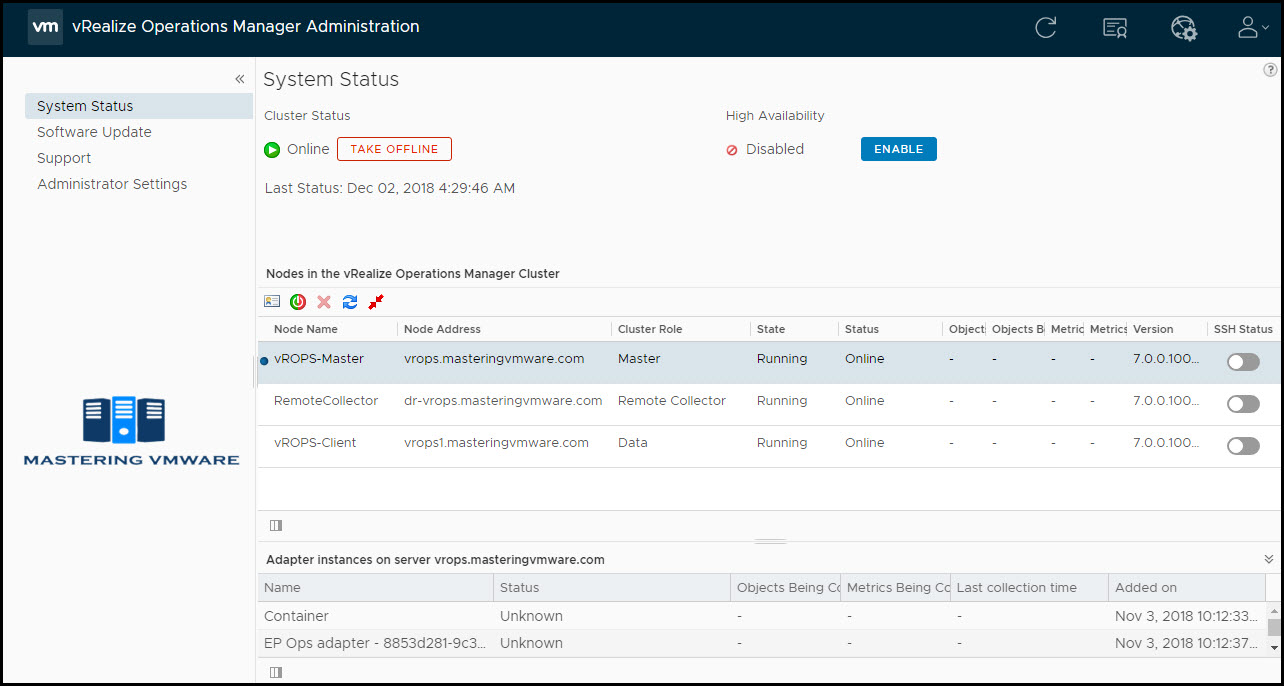Click the Container adapter instance row

click(x=761, y=616)
